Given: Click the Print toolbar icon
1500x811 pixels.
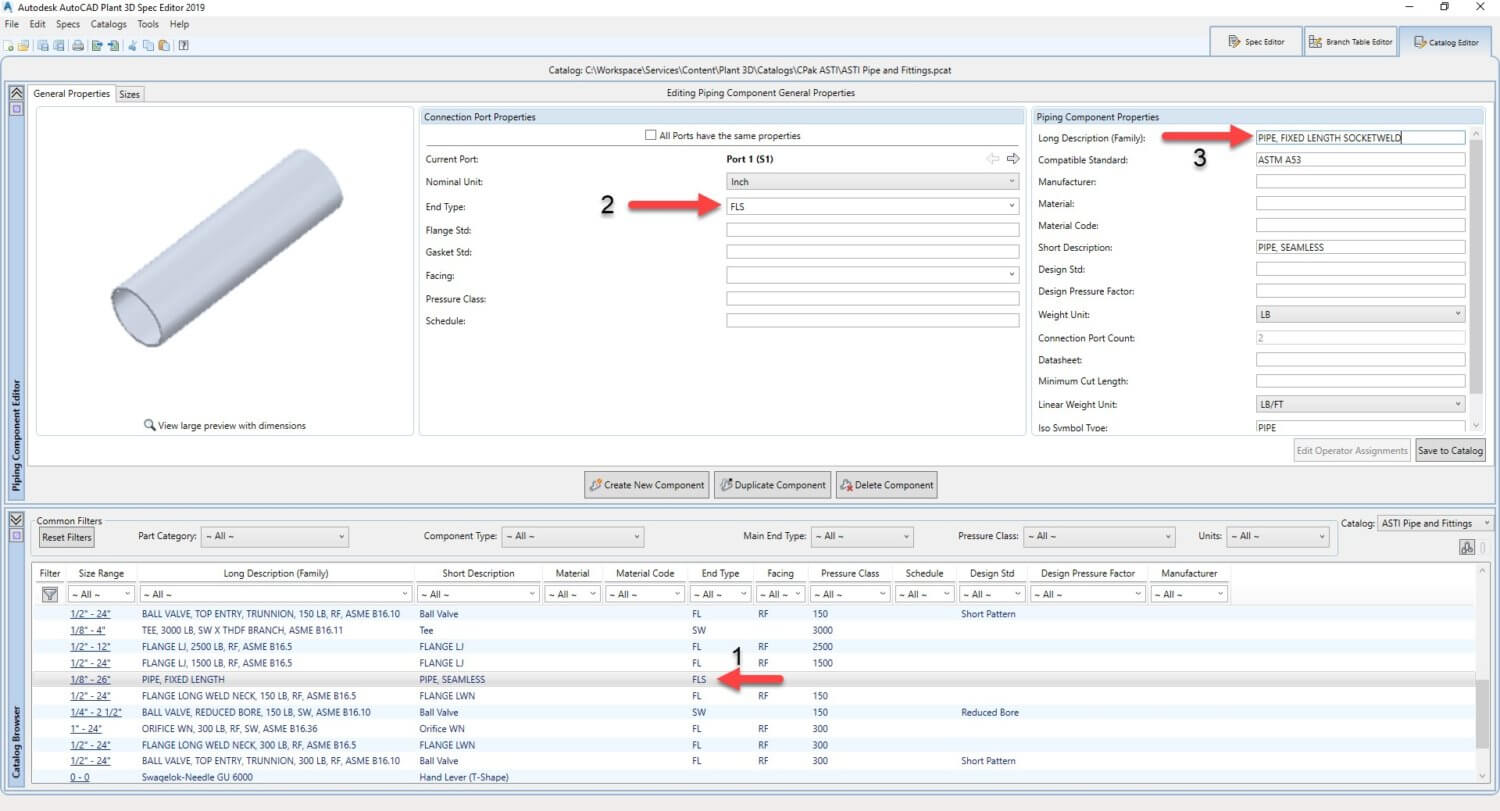Looking at the screenshot, I should click(x=78, y=45).
